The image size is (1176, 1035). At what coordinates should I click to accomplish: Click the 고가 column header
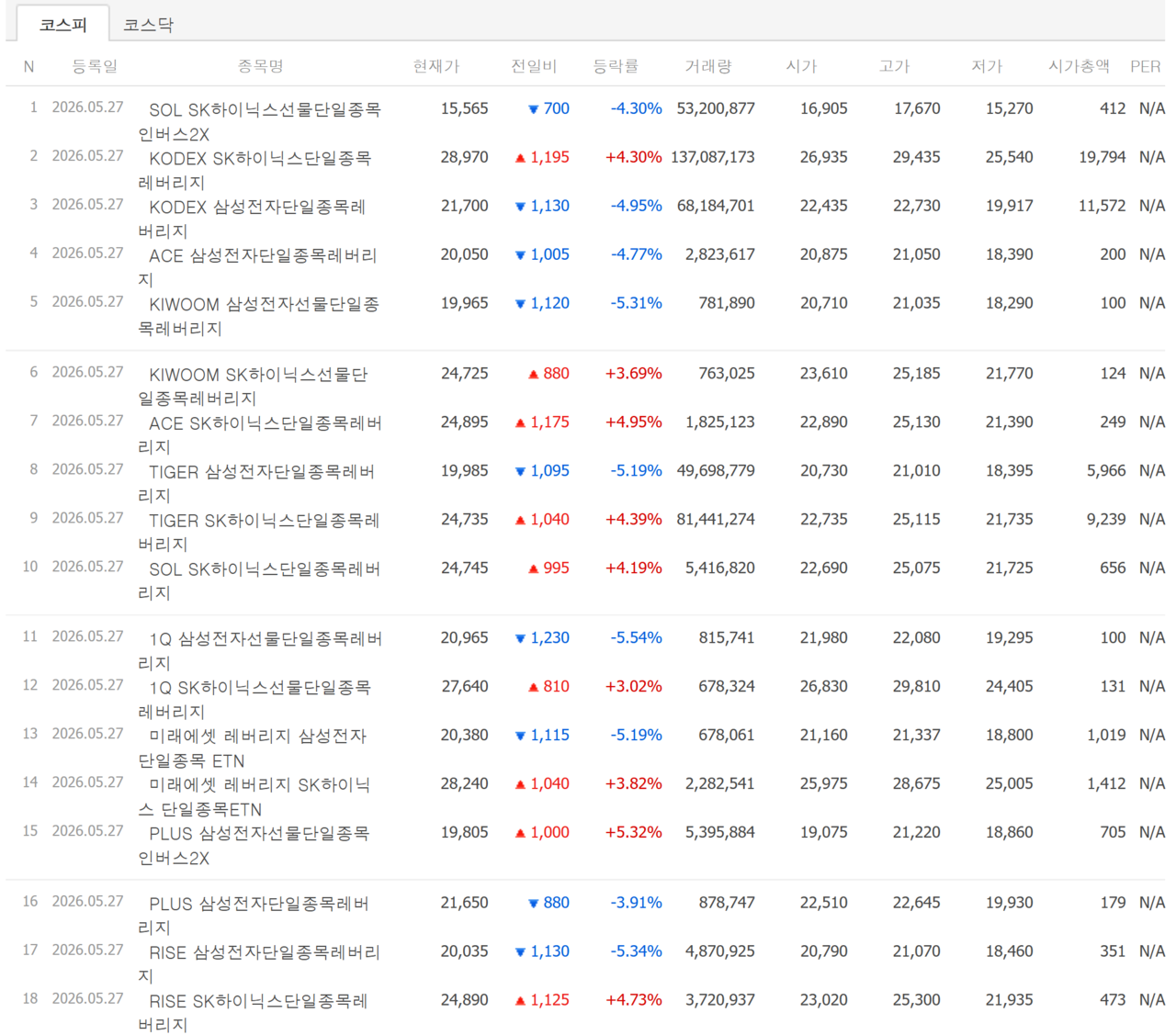point(894,66)
